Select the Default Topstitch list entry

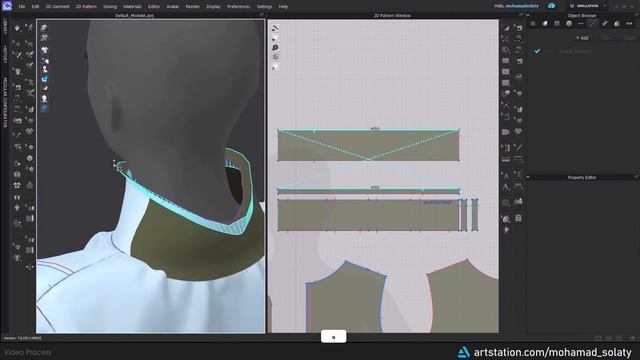(x=576, y=51)
